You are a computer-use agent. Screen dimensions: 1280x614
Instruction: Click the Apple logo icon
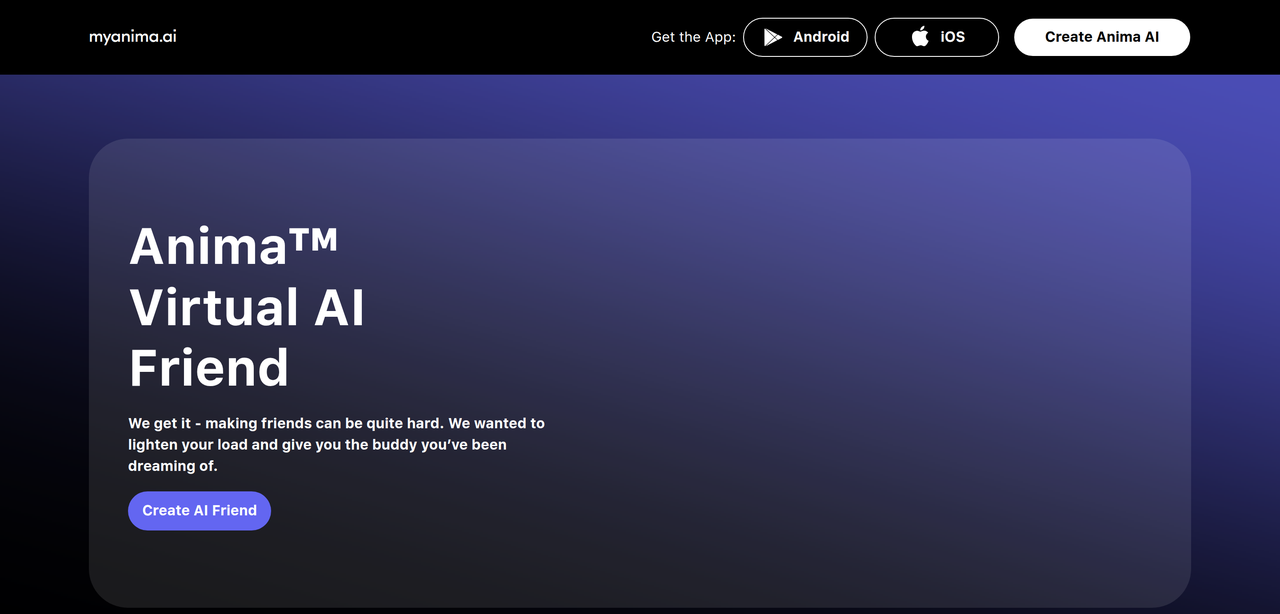(920, 37)
